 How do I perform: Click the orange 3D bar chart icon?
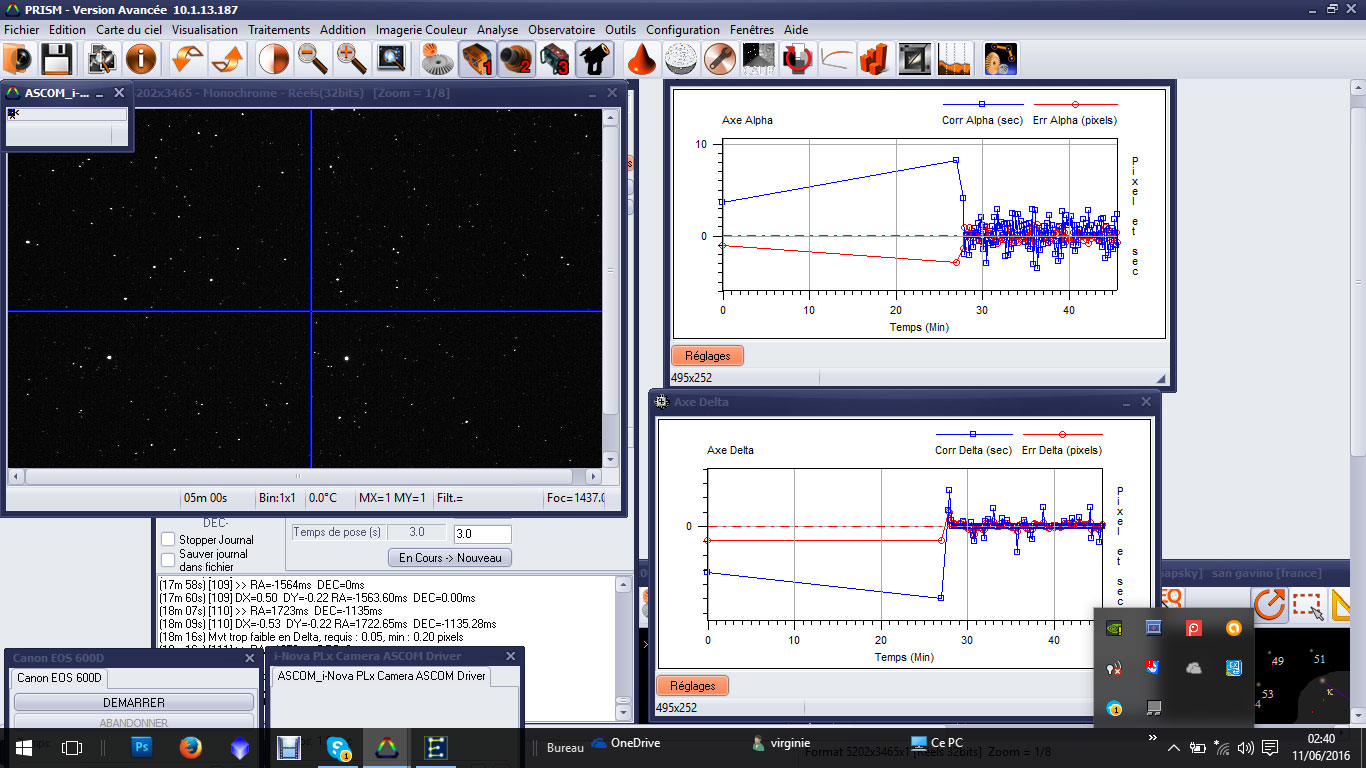pos(874,59)
